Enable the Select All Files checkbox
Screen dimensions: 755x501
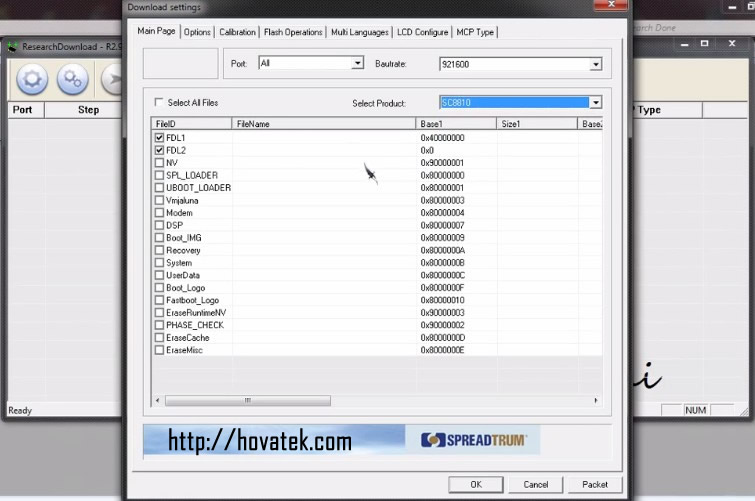coord(160,103)
